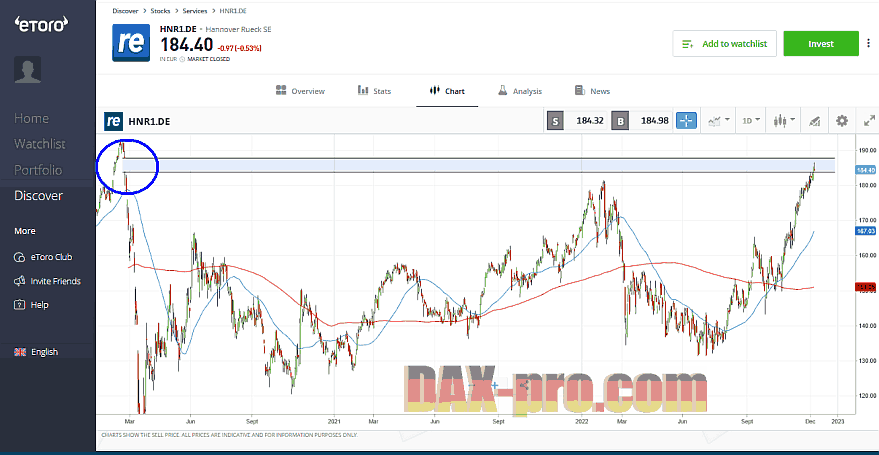
Task: Switch to the Stats tab
Action: (x=374, y=91)
